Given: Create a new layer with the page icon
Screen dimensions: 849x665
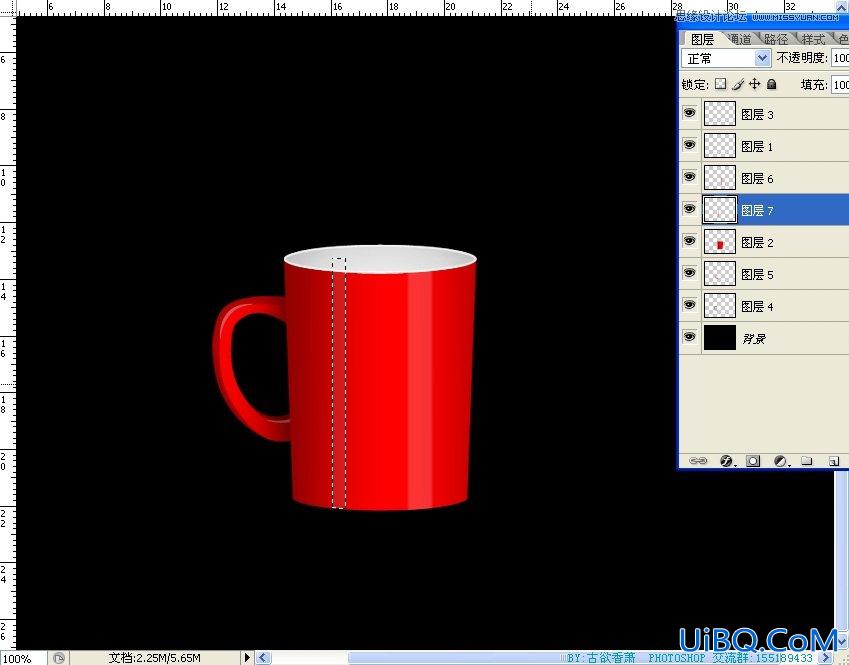Looking at the screenshot, I should click(x=834, y=461).
